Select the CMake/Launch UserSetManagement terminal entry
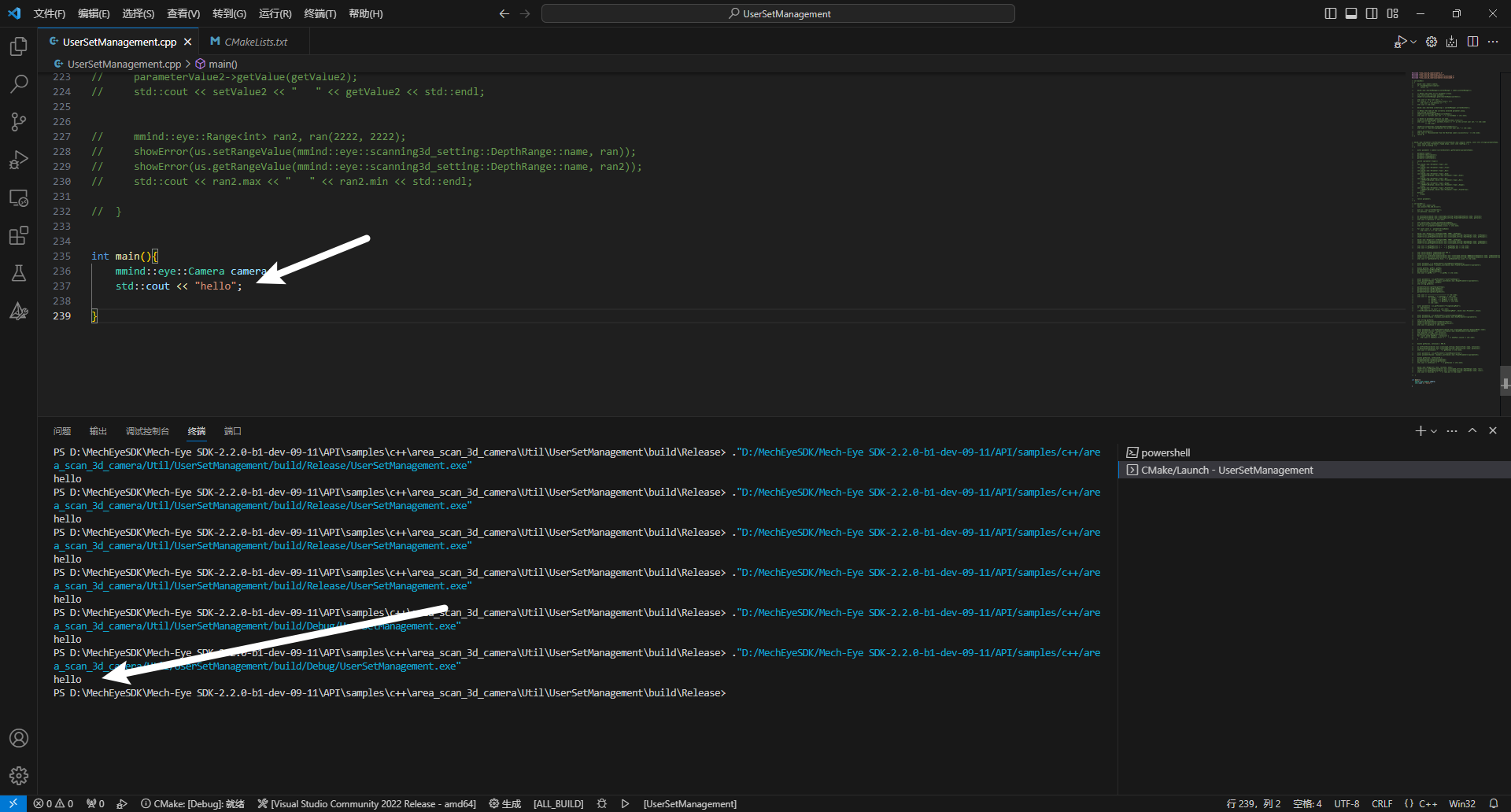Viewport: 1511px width, 812px height. click(1226, 470)
